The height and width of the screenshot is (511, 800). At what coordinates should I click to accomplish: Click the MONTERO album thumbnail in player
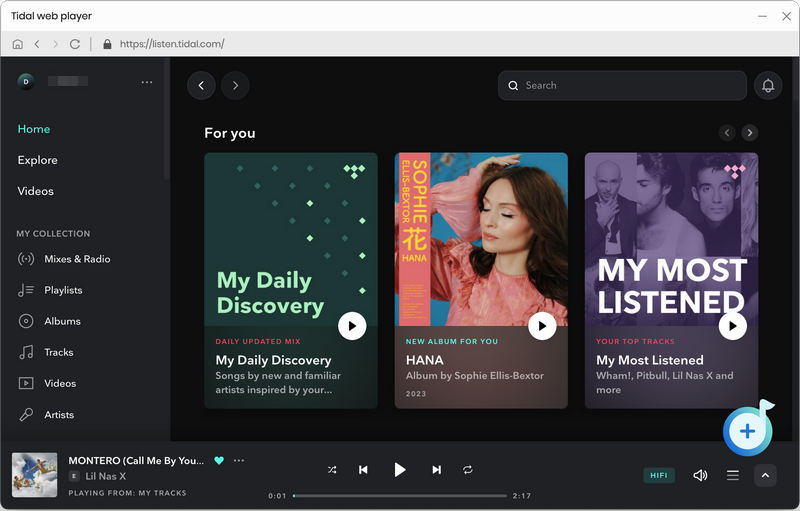click(x=35, y=475)
